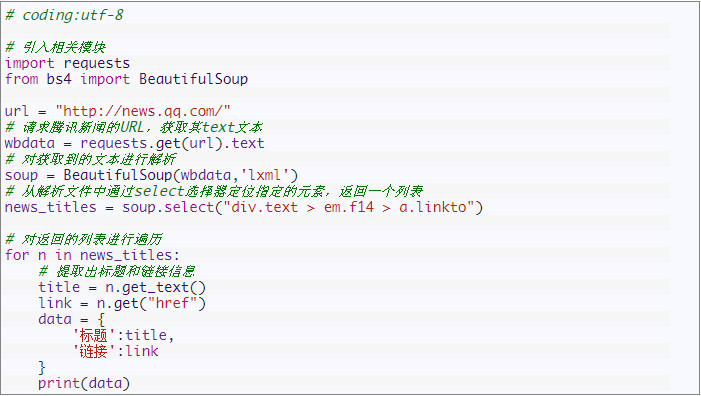Click the 'link = n.get' variable name
The height and width of the screenshot is (396, 701).
coord(55,303)
